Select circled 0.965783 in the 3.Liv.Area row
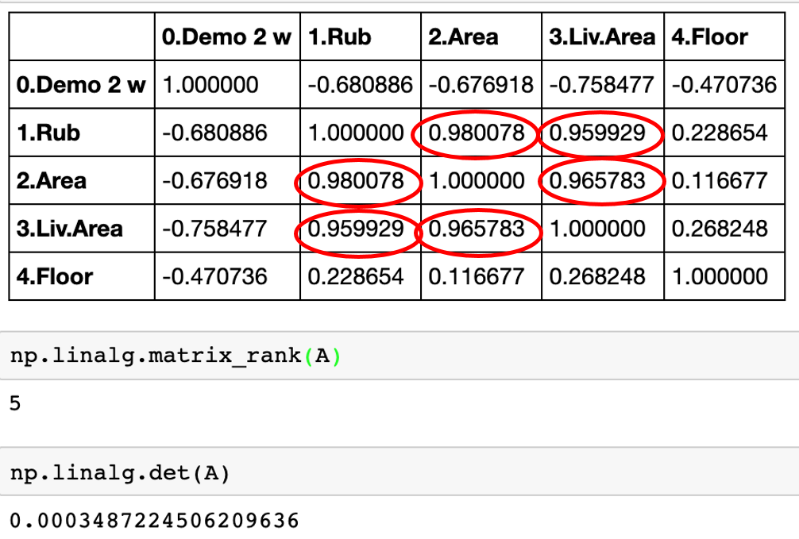 (476, 228)
